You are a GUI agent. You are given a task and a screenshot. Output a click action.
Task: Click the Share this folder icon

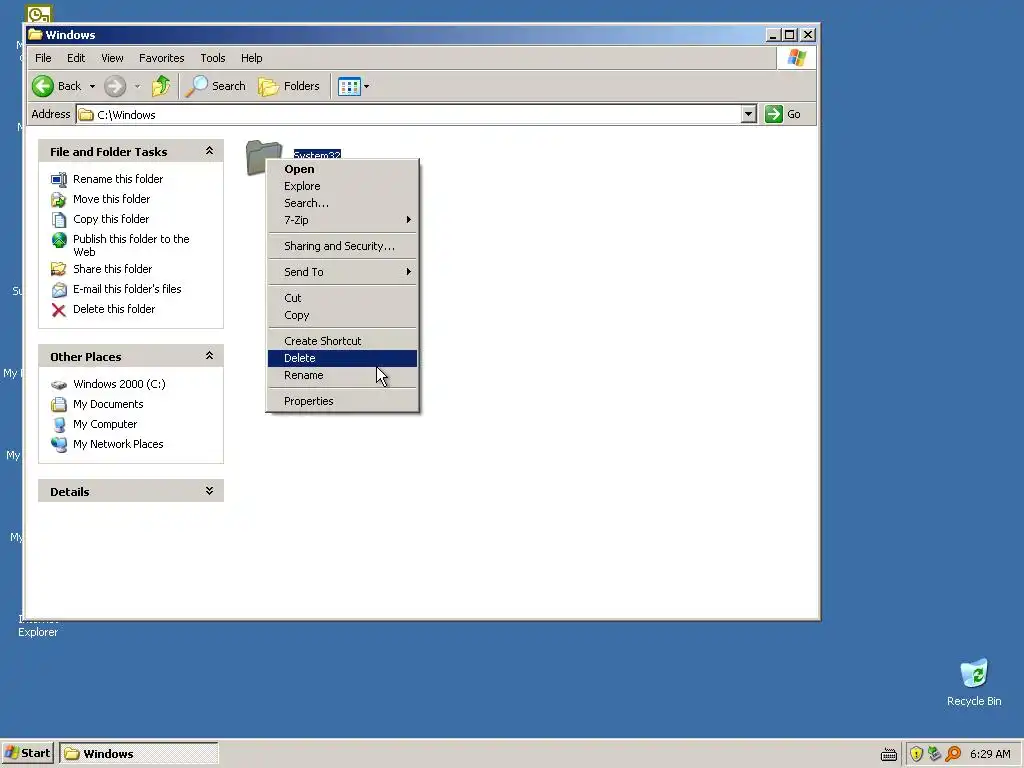[x=59, y=269]
